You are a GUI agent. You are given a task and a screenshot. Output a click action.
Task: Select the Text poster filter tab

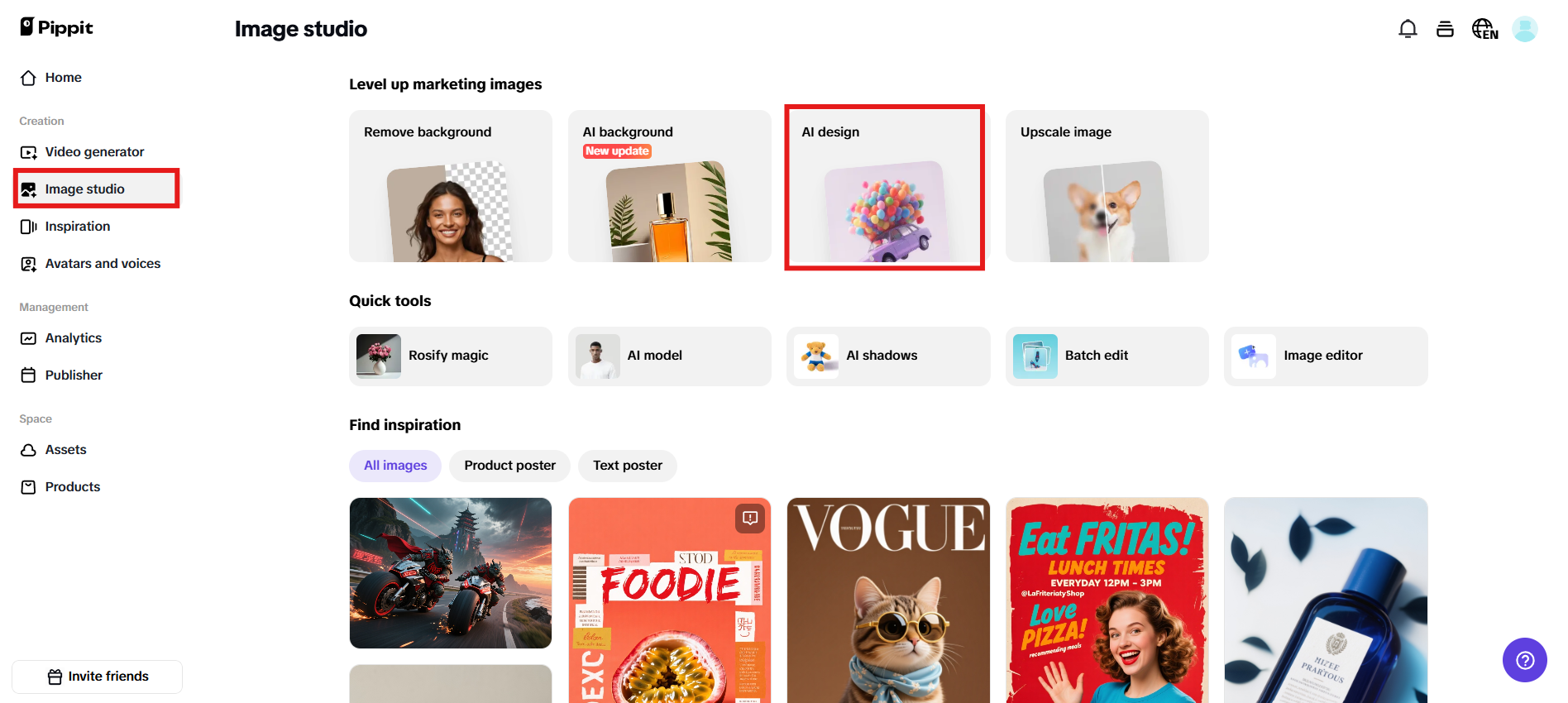click(628, 466)
